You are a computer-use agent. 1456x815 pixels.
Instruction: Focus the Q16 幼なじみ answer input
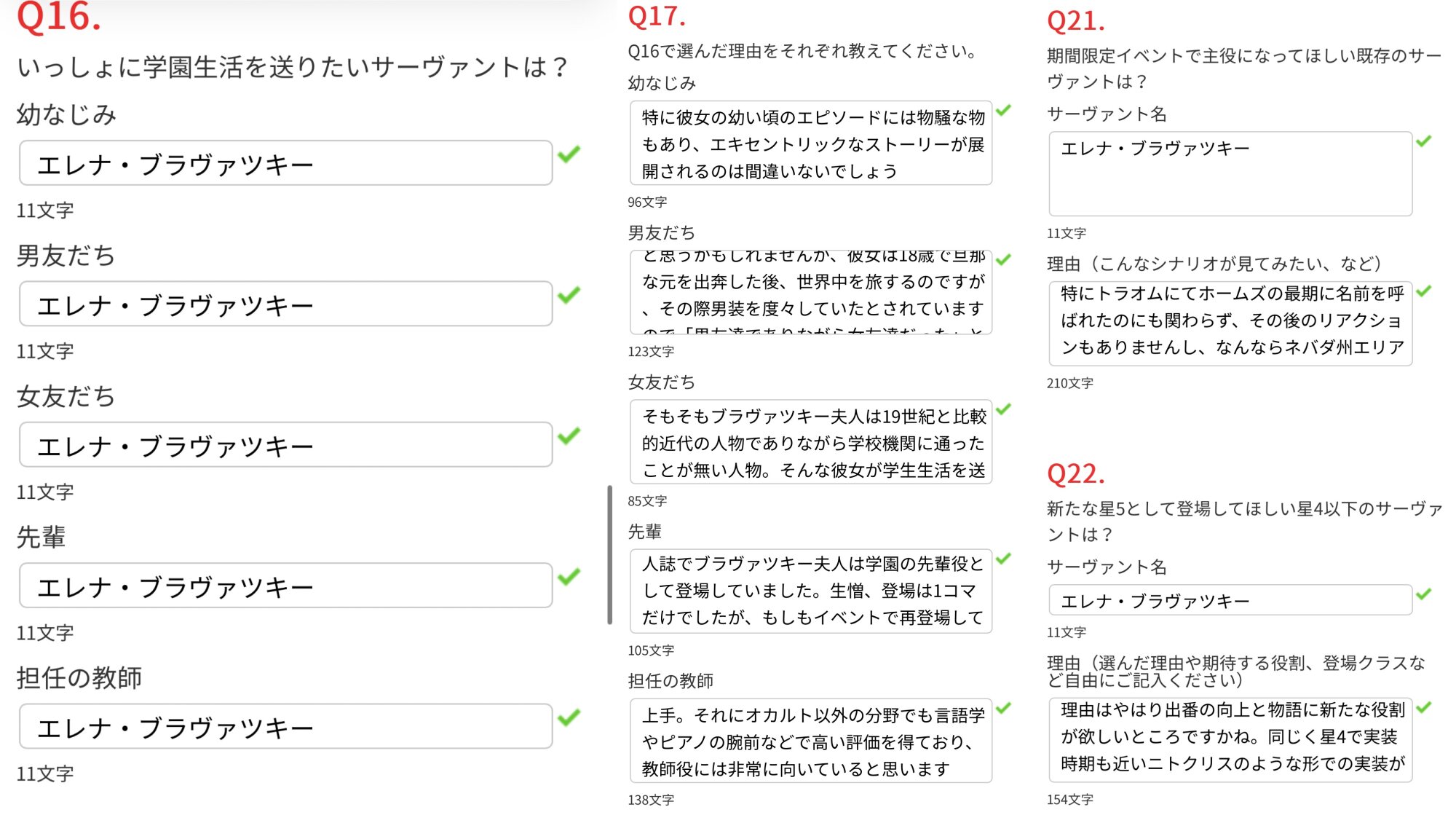point(285,163)
